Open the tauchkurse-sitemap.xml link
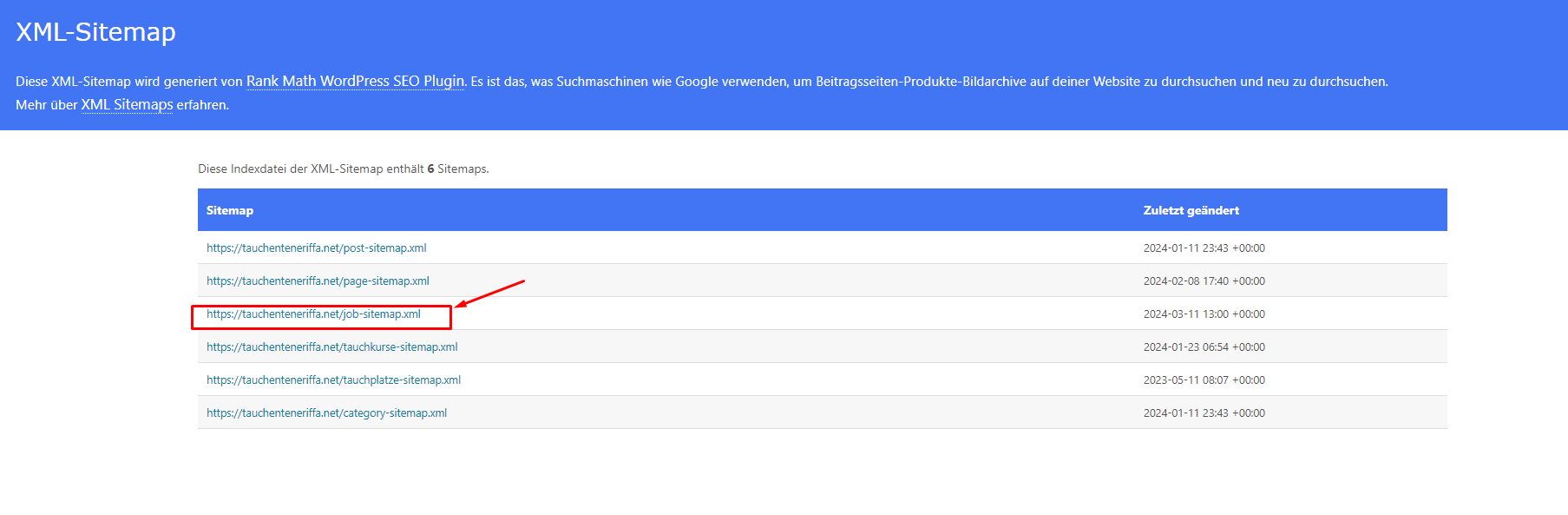 click(x=331, y=347)
